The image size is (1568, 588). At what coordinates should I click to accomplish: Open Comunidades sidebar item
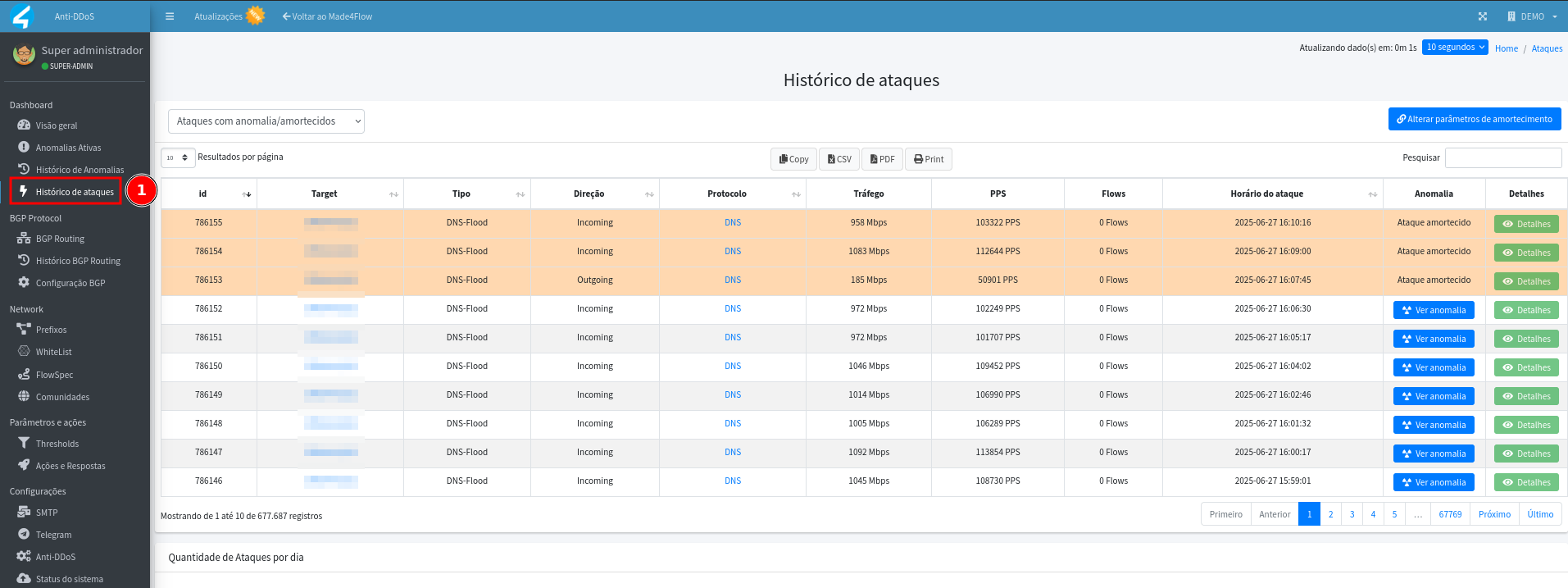pyautogui.click(x=62, y=397)
